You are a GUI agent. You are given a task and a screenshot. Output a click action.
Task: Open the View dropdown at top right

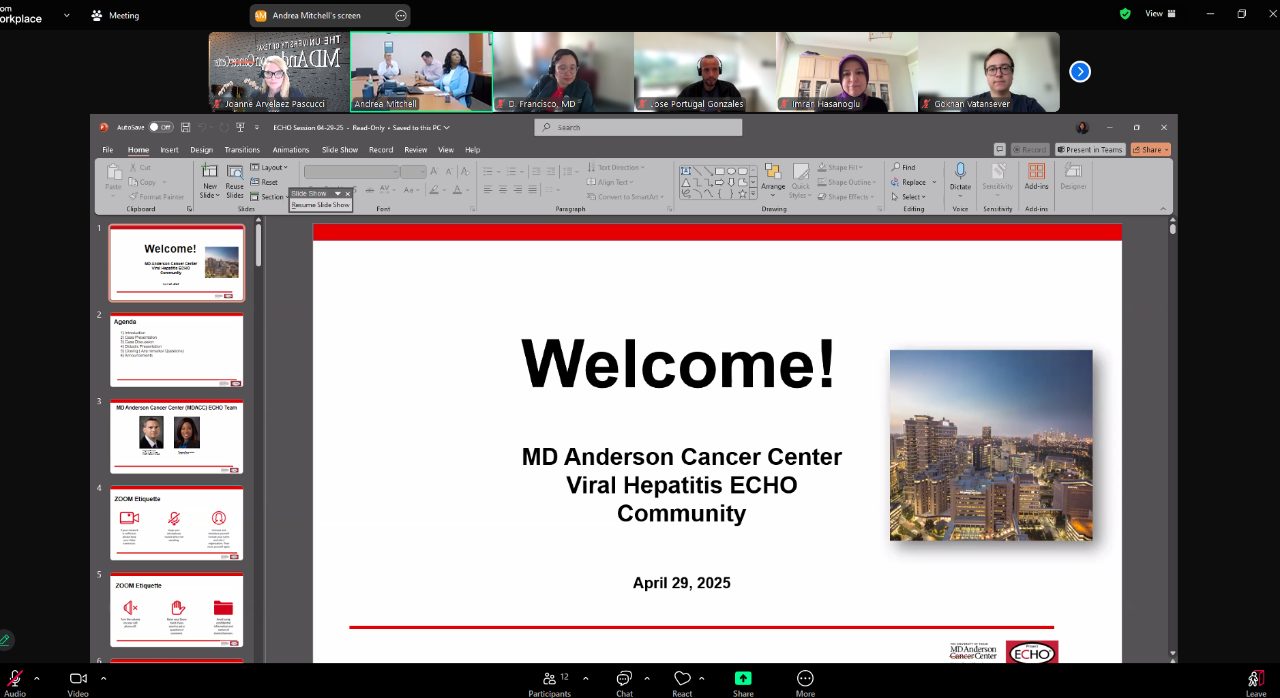click(x=1160, y=14)
